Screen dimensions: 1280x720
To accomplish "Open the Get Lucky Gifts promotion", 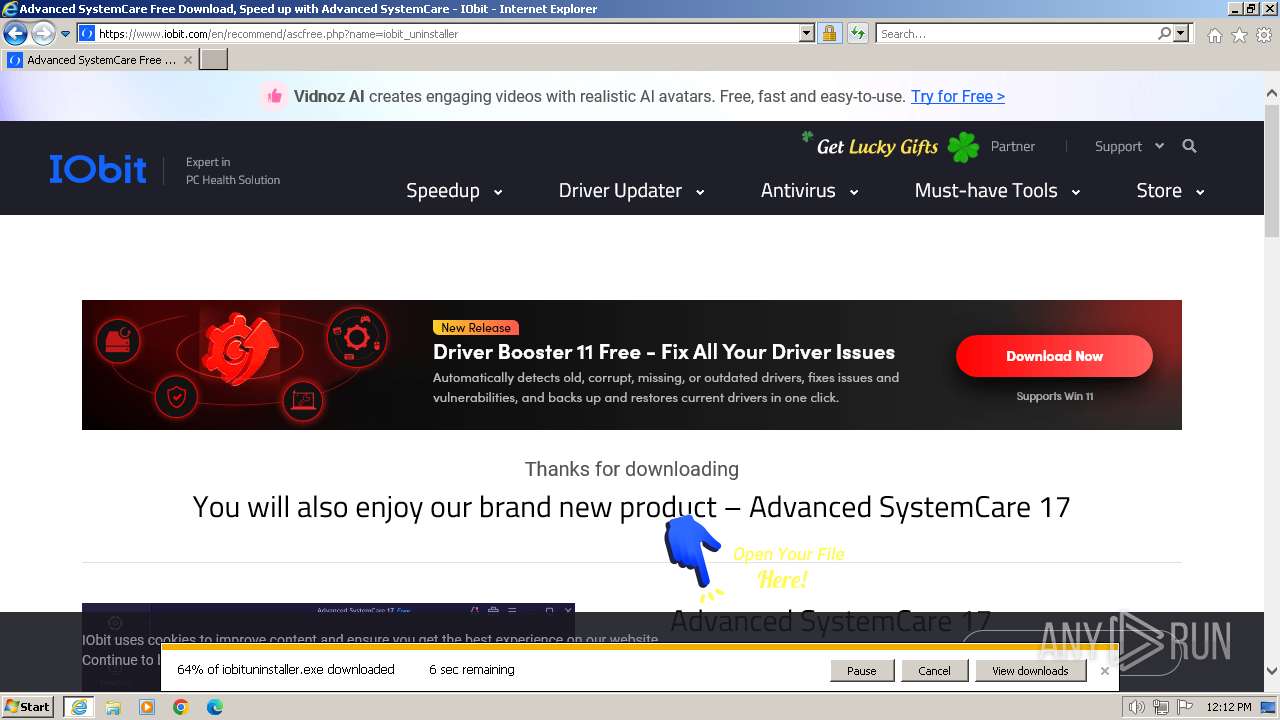I will point(890,146).
